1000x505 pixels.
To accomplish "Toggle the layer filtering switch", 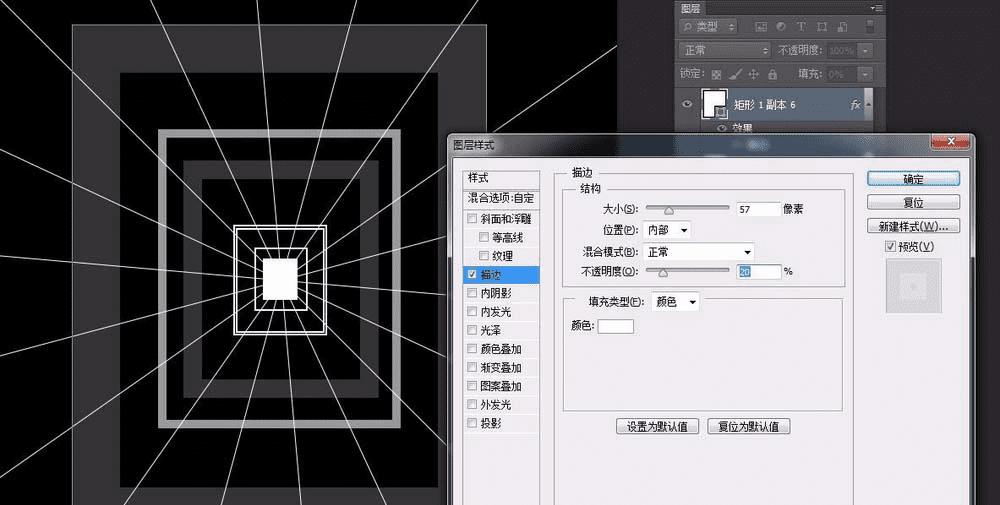I will pyautogui.click(x=870, y=27).
